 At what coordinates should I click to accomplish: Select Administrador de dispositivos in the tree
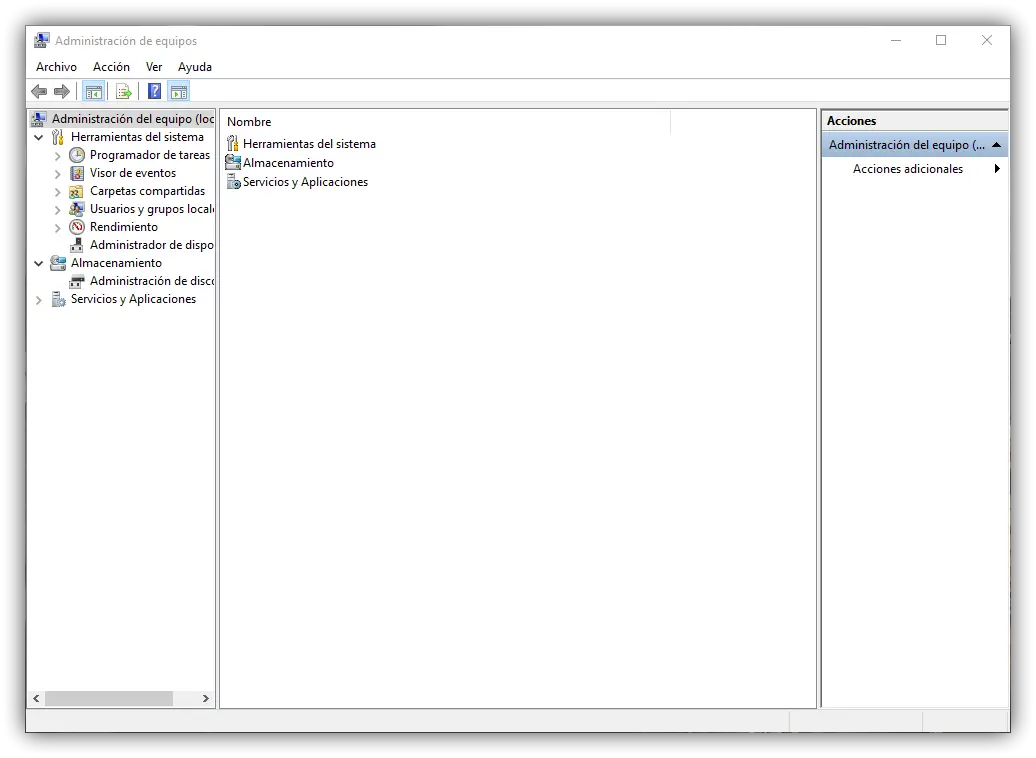point(152,245)
